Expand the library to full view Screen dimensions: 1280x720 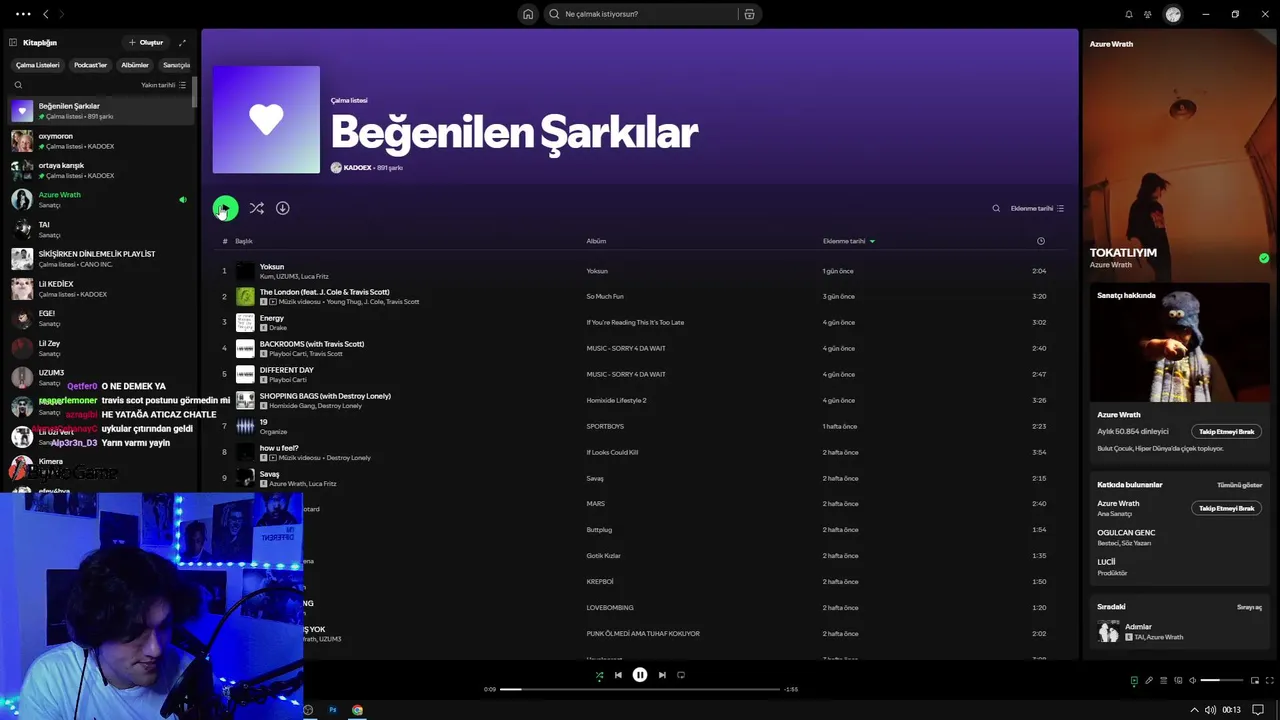point(182,43)
